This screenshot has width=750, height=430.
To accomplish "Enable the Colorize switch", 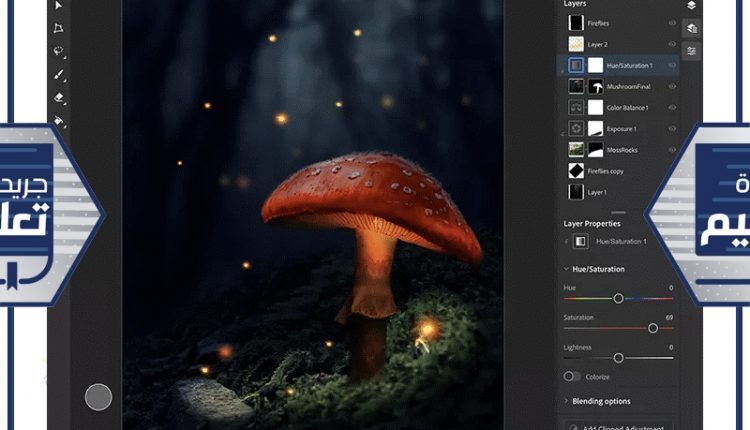I will [x=571, y=376].
